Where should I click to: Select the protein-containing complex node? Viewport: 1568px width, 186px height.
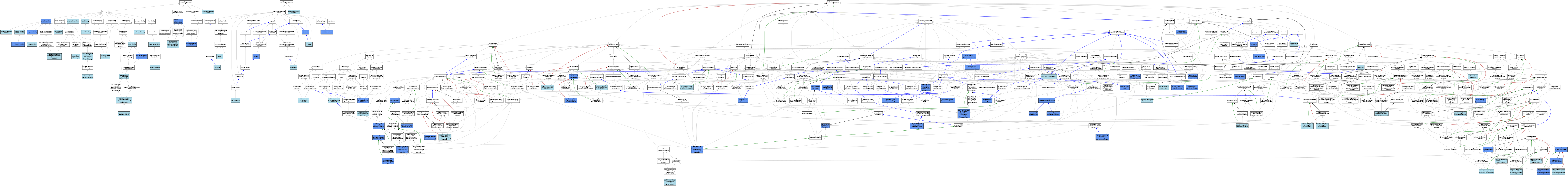pyautogui.click(x=294, y=12)
